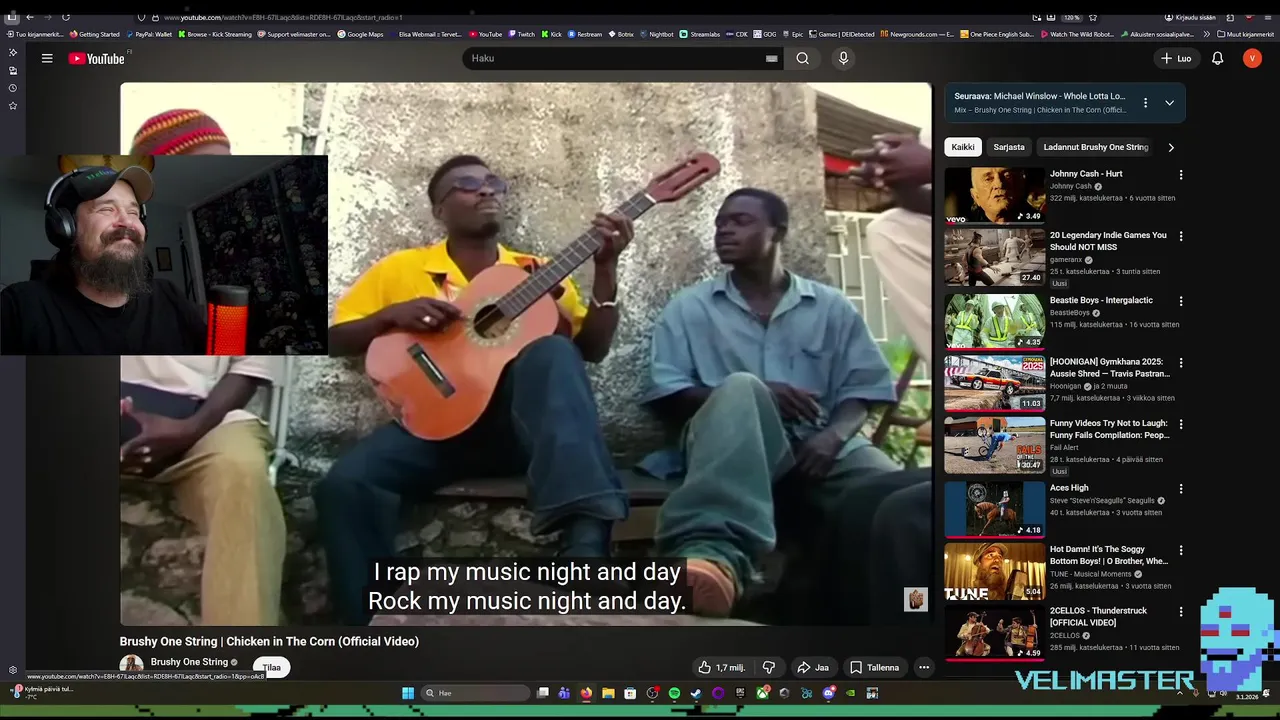The height and width of the screenshot is (720, 1280).
Task: Open the PayPal: Wallet bookmark
Action: (150, 34)
